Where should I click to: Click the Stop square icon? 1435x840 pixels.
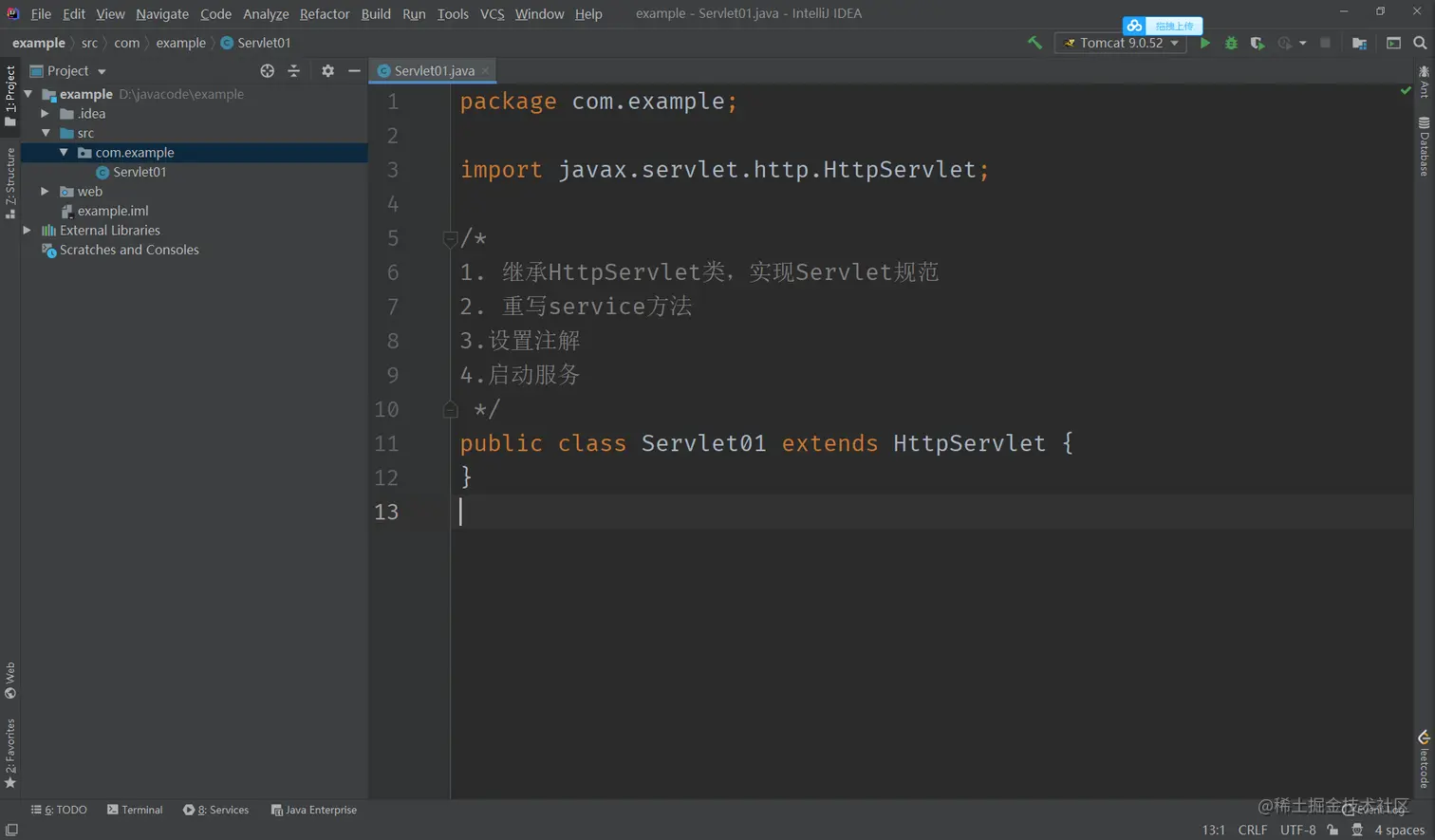(1326, 43)
